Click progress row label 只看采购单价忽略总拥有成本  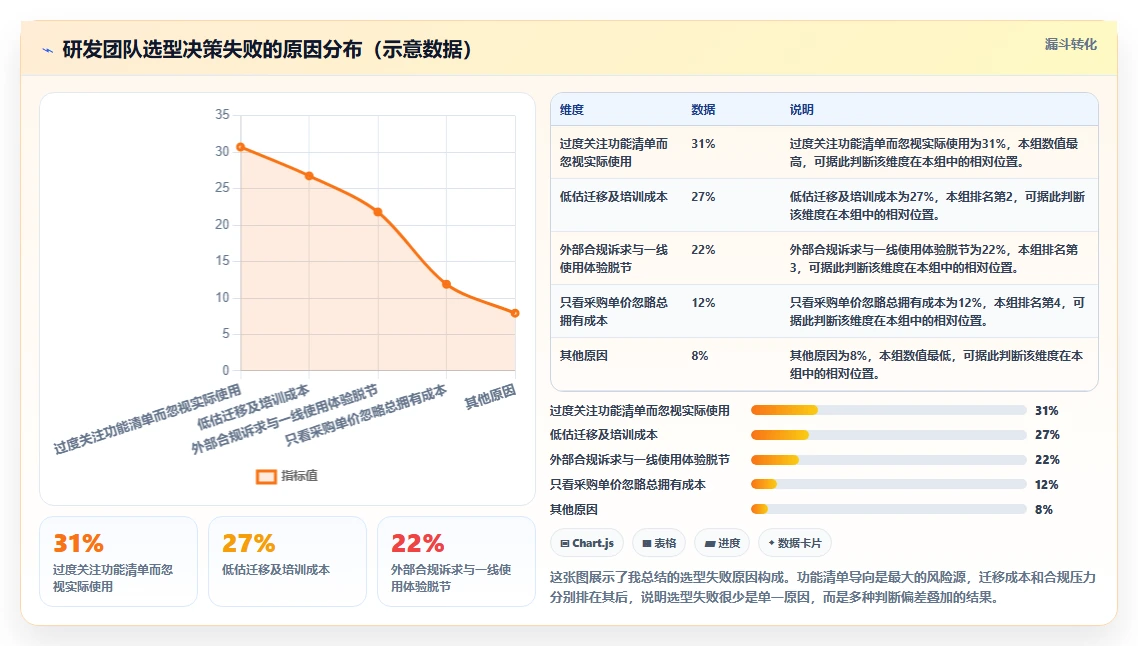pyautogui.click(x=628, y=485)
